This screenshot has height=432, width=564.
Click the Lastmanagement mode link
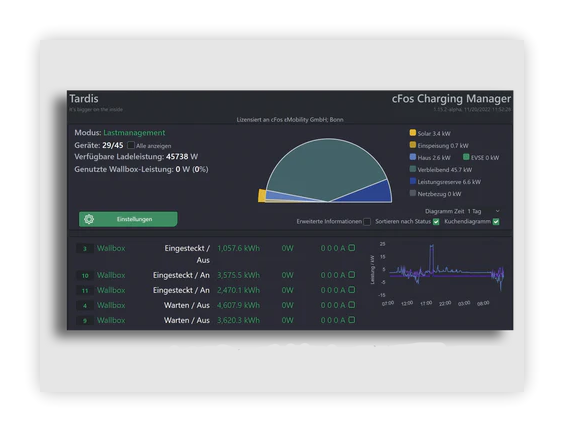click(134, 133)
